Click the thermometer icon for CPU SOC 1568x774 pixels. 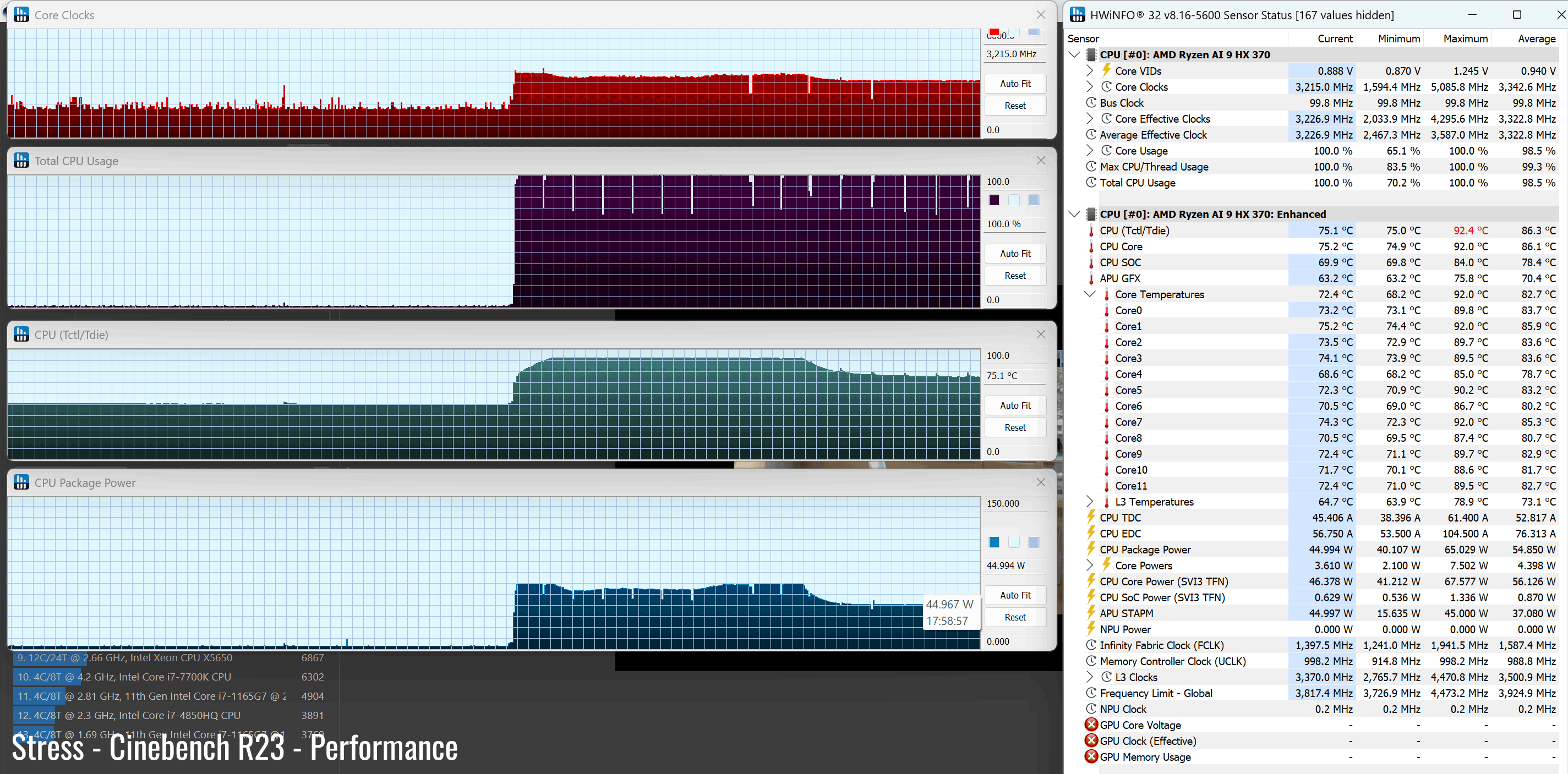click(1091, 262)
